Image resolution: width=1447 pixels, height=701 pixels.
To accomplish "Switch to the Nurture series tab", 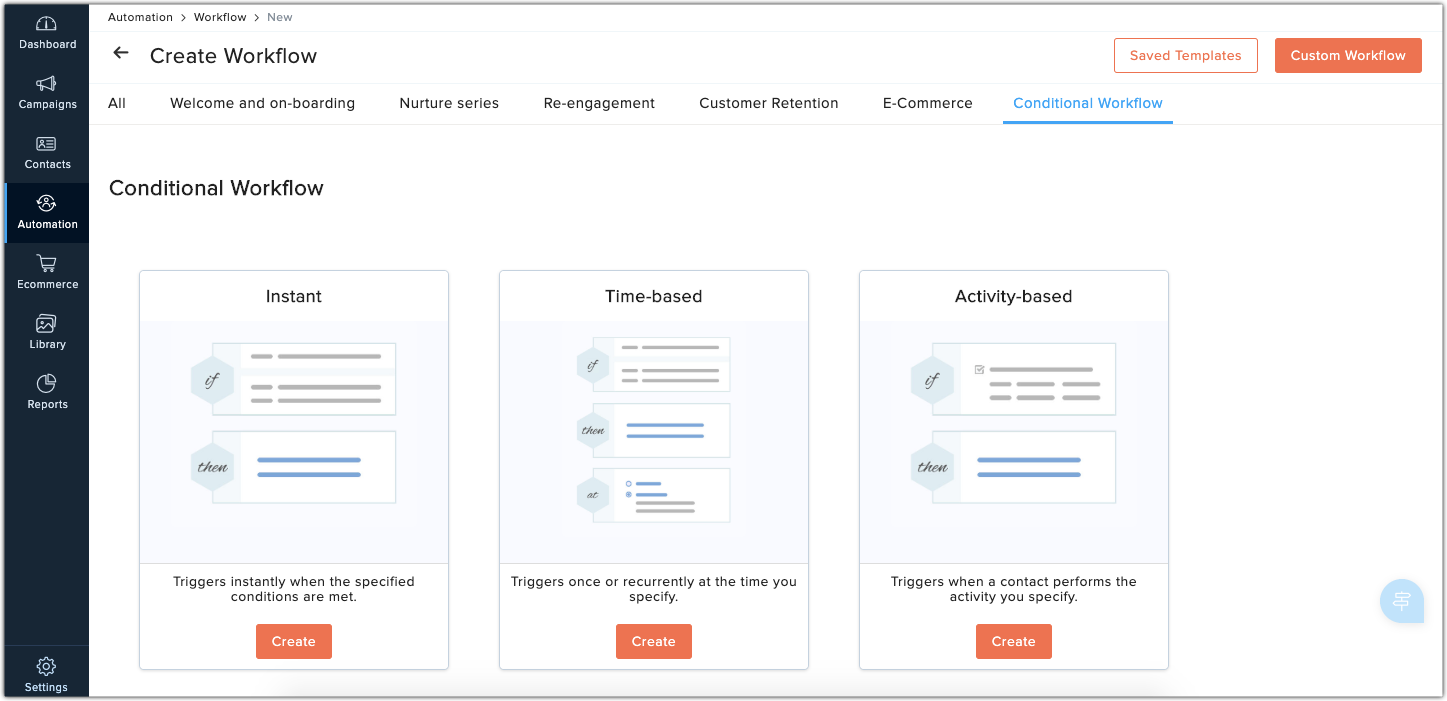I will click(x=448, y=103).
